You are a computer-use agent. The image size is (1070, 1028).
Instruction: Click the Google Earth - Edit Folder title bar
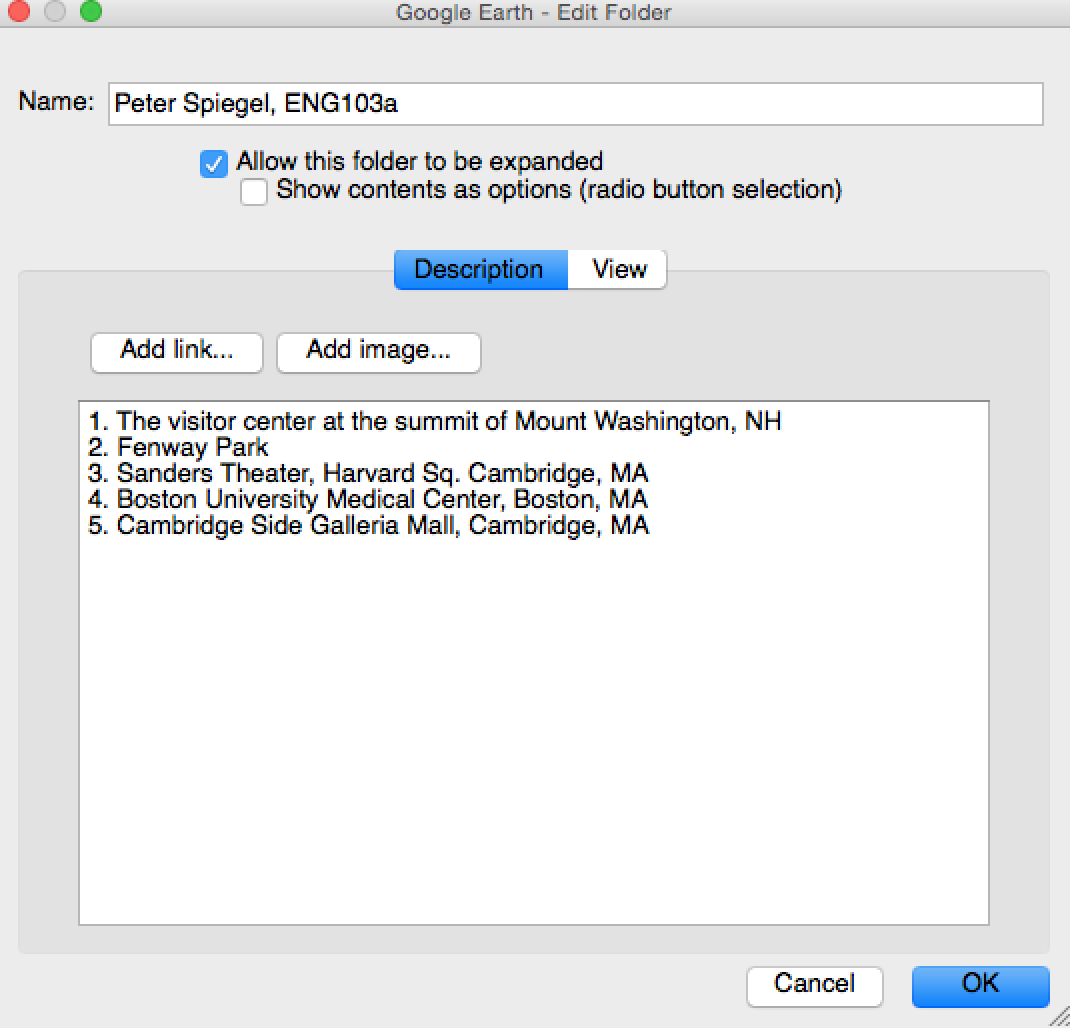click(533, 13)
